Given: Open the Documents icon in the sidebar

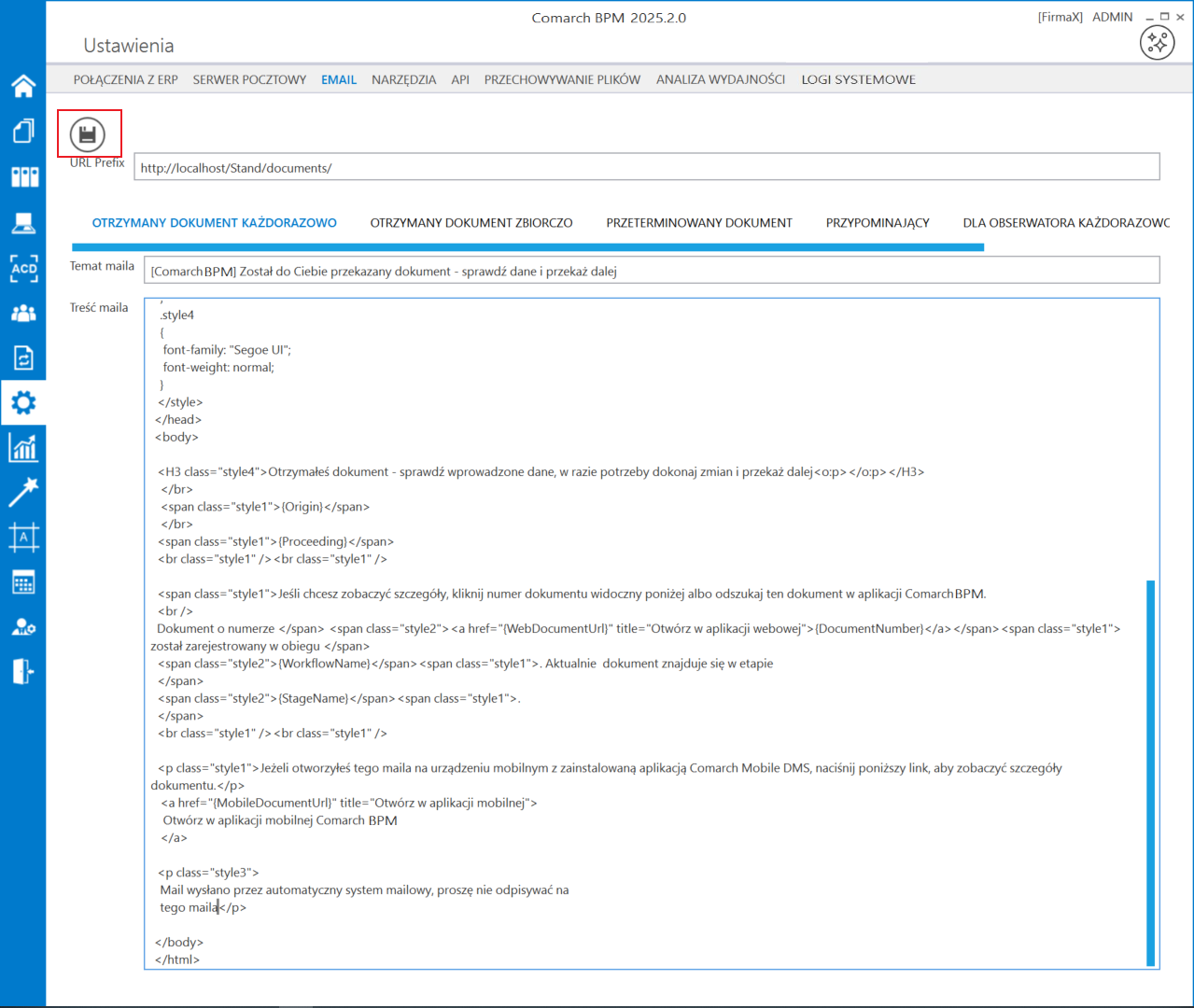Looking at the screenshot, I should [23, 131].
